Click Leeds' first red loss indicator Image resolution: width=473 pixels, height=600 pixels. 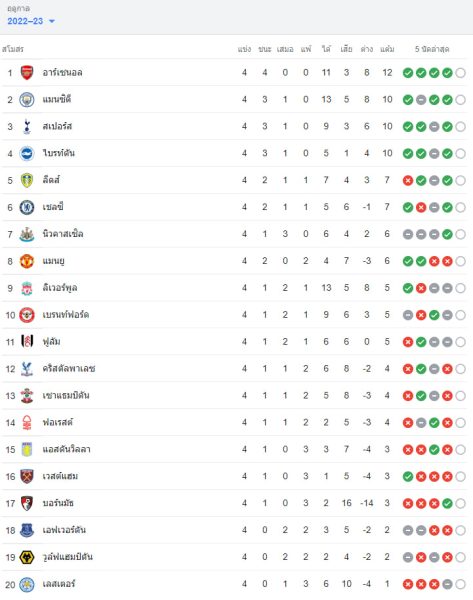(x=408, y=181)
